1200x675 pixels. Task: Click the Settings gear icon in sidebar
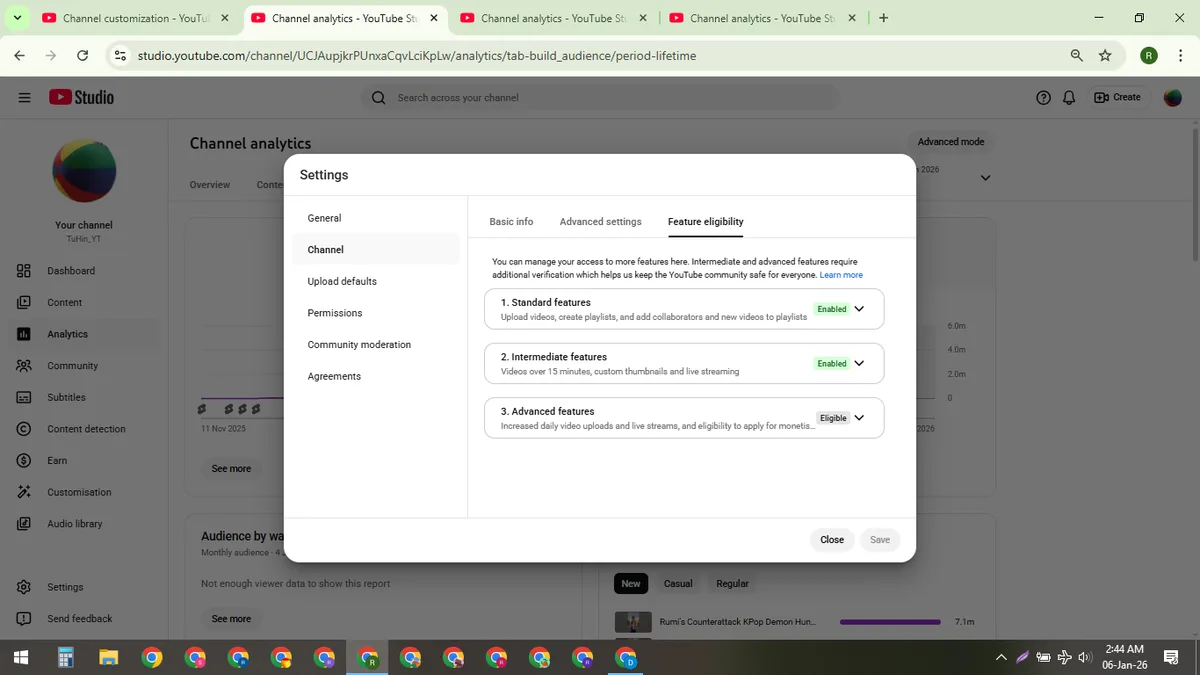point(24,587)
